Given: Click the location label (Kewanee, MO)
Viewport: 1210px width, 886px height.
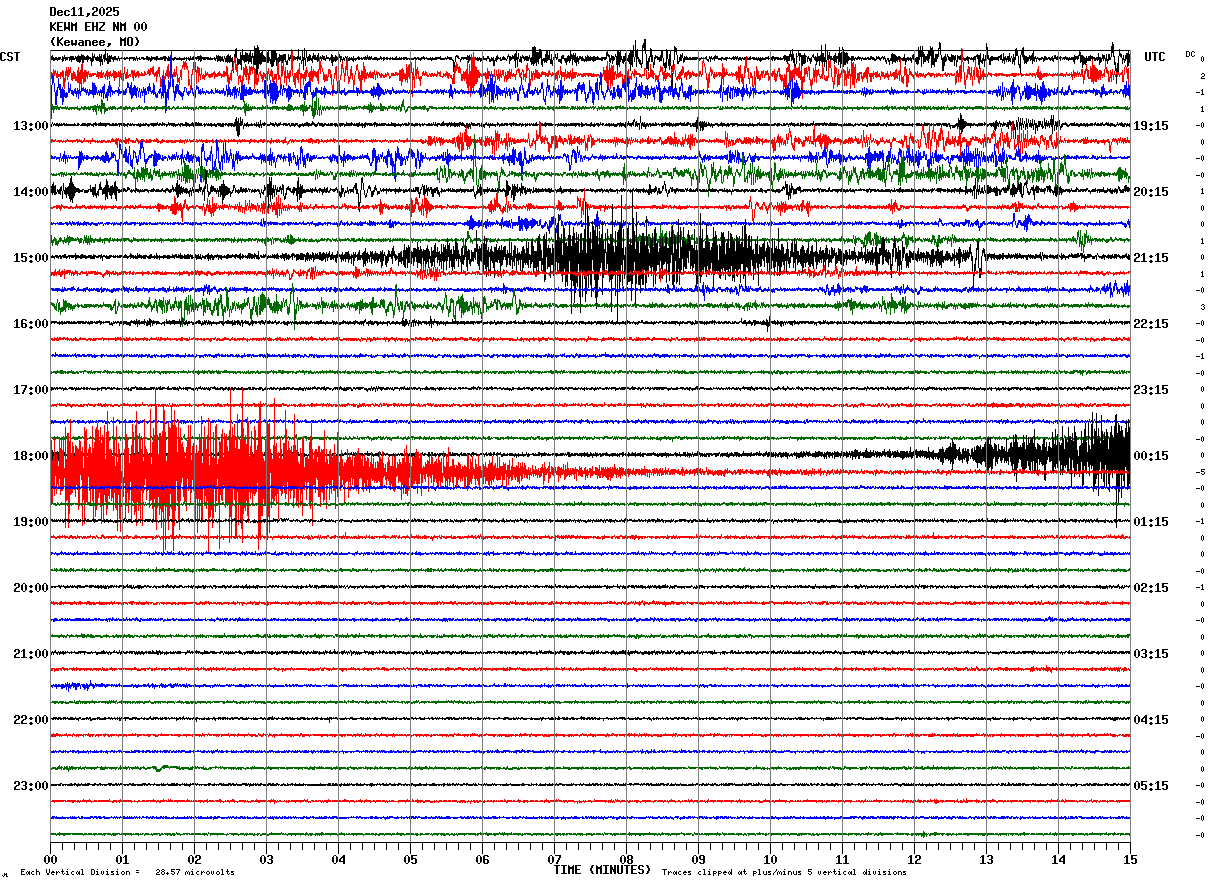Looking at the screenshot, I should click(95, 42).
